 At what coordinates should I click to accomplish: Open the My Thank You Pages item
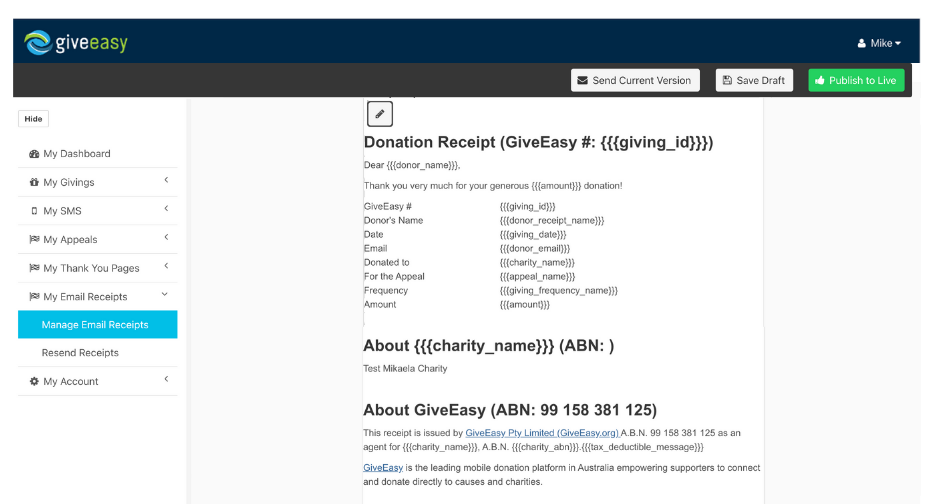click(x=98, y=268)
